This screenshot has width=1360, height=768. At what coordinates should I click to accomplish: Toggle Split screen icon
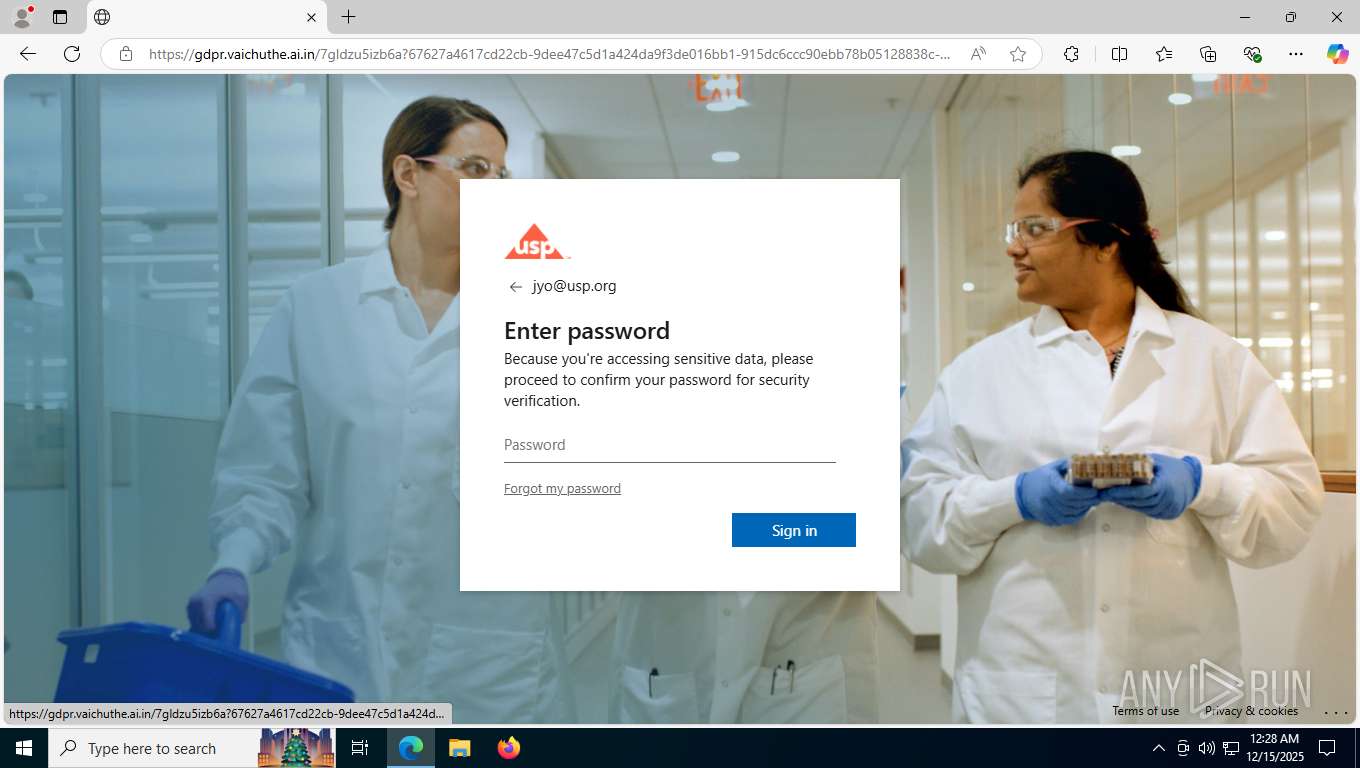1119,54
